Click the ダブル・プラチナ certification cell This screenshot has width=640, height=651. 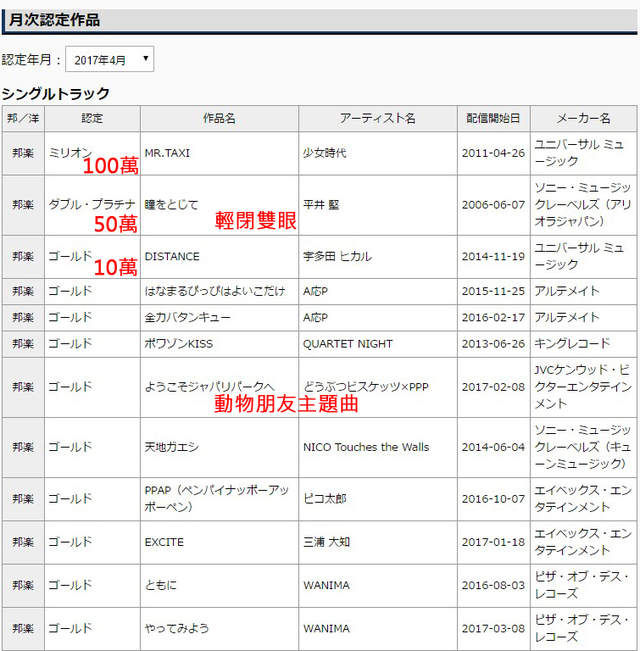coord(92,204)
